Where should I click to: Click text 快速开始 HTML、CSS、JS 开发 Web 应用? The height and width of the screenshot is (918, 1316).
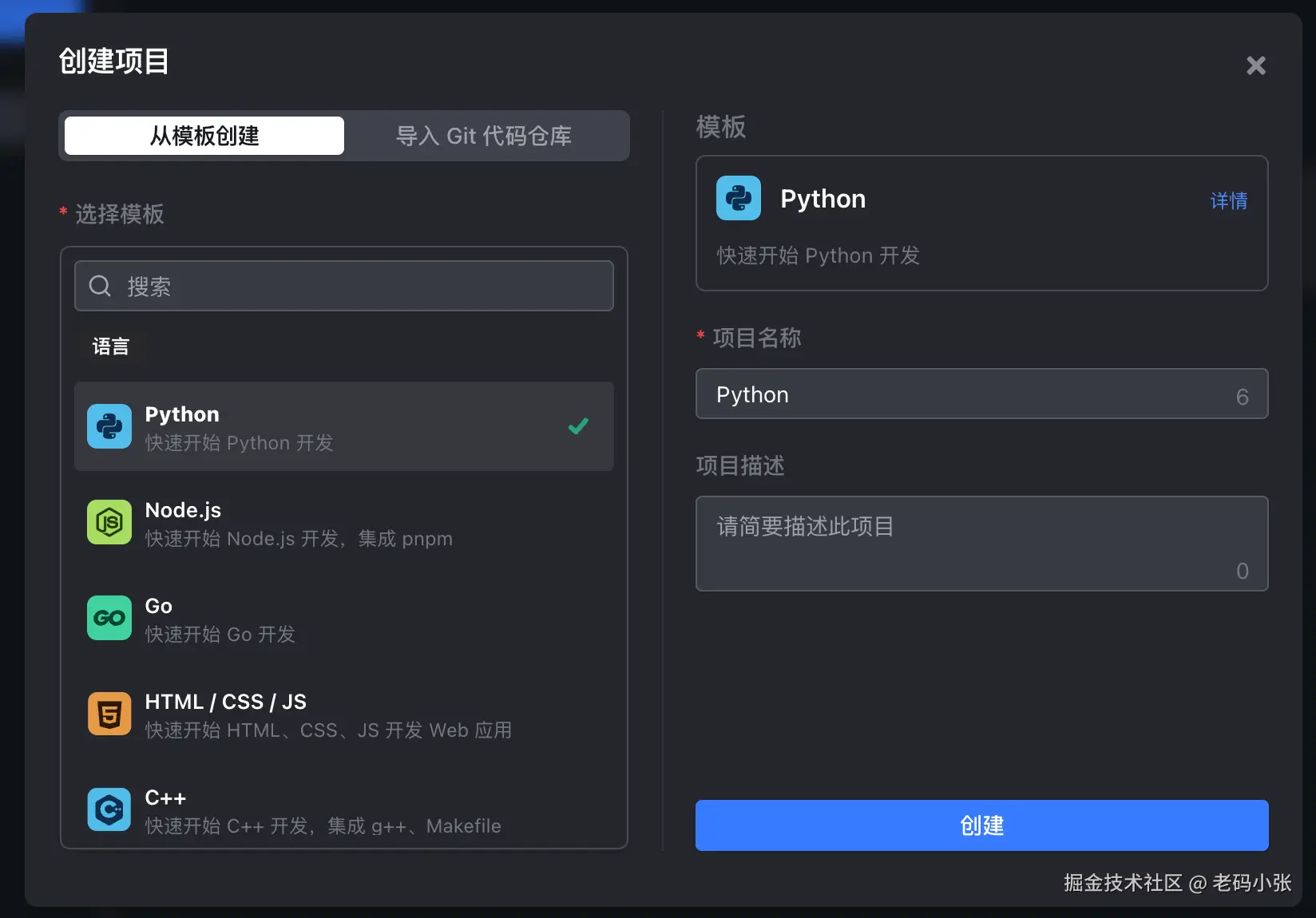pos(328,730)
